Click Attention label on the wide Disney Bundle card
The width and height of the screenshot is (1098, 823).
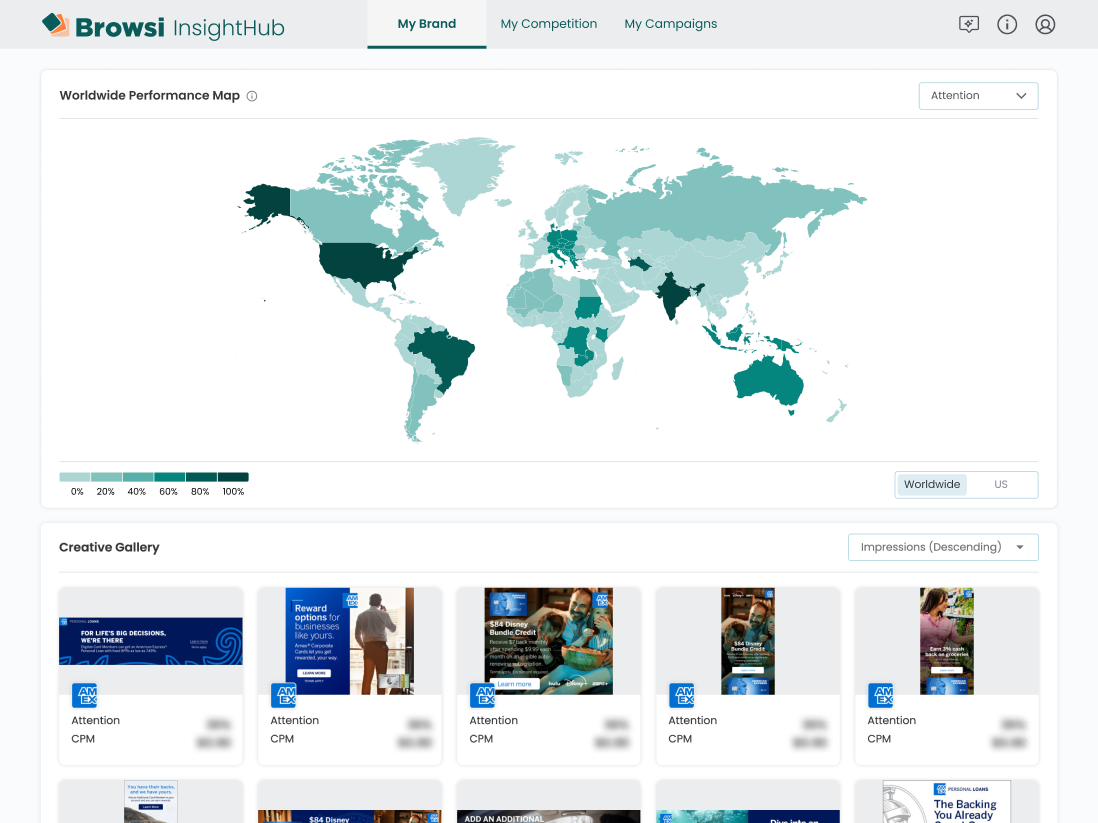494,720
